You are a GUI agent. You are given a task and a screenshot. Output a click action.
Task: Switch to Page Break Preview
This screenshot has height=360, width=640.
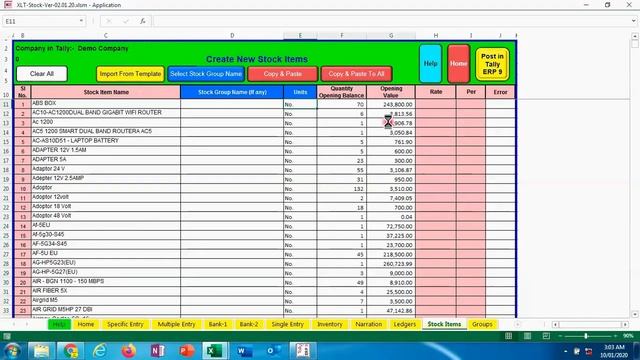pos(546,336)
